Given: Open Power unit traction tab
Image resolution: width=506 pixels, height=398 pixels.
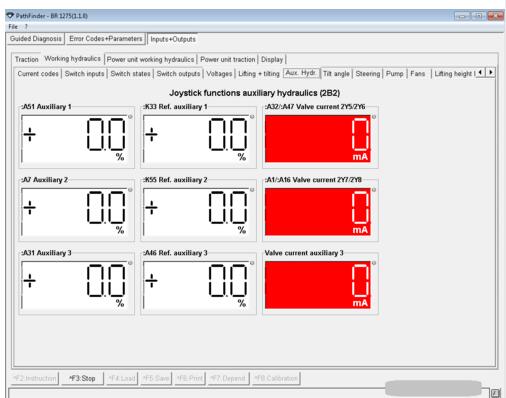Looking at the screenshot, I should 228,59.
